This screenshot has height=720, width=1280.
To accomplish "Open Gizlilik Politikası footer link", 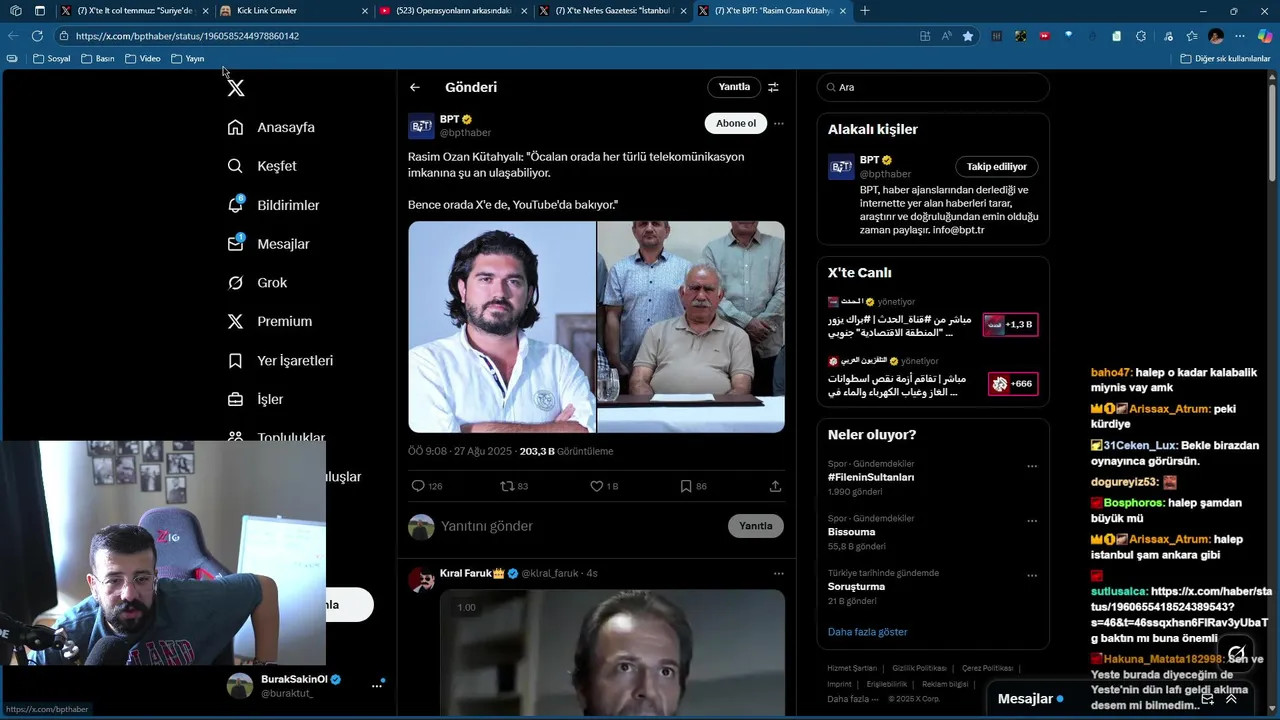I will tap(919, 668).
